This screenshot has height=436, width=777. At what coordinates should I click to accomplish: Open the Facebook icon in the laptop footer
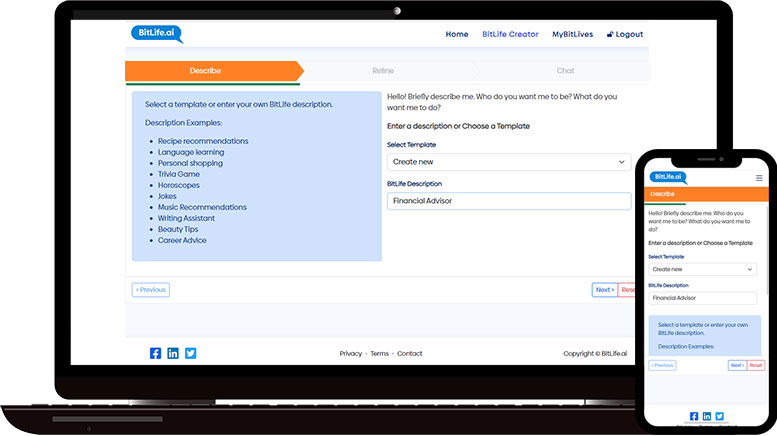click(x=156, y=353)
